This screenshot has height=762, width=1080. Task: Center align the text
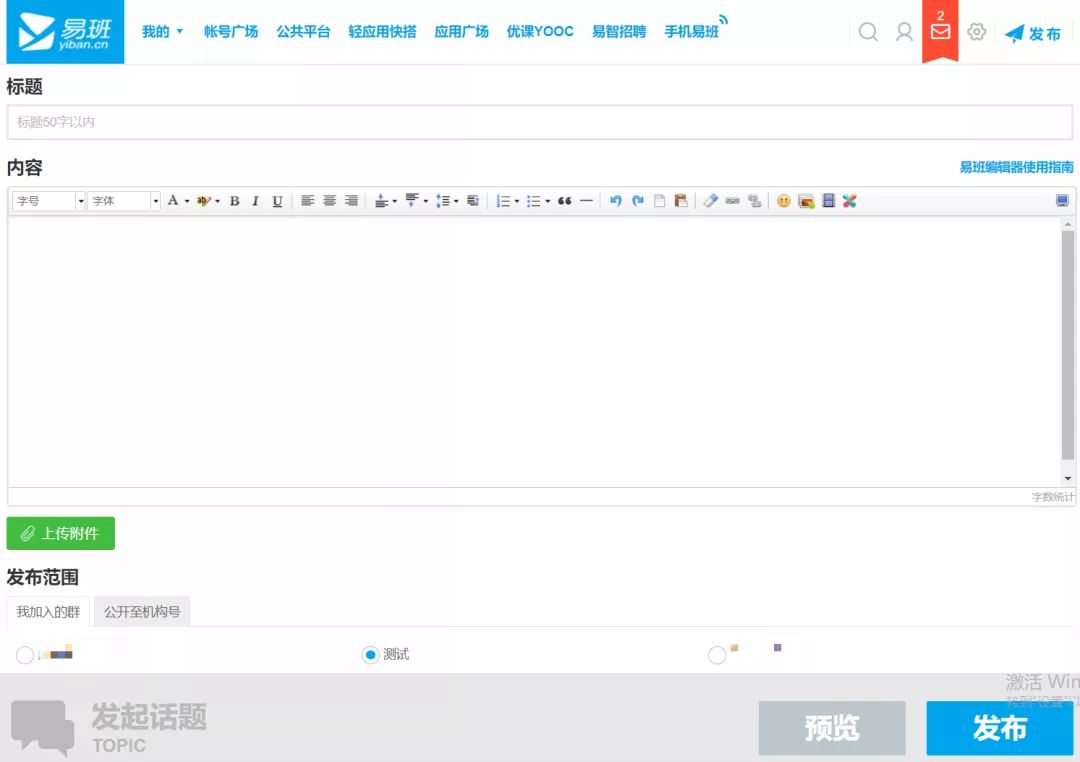[x=329, y=200]
